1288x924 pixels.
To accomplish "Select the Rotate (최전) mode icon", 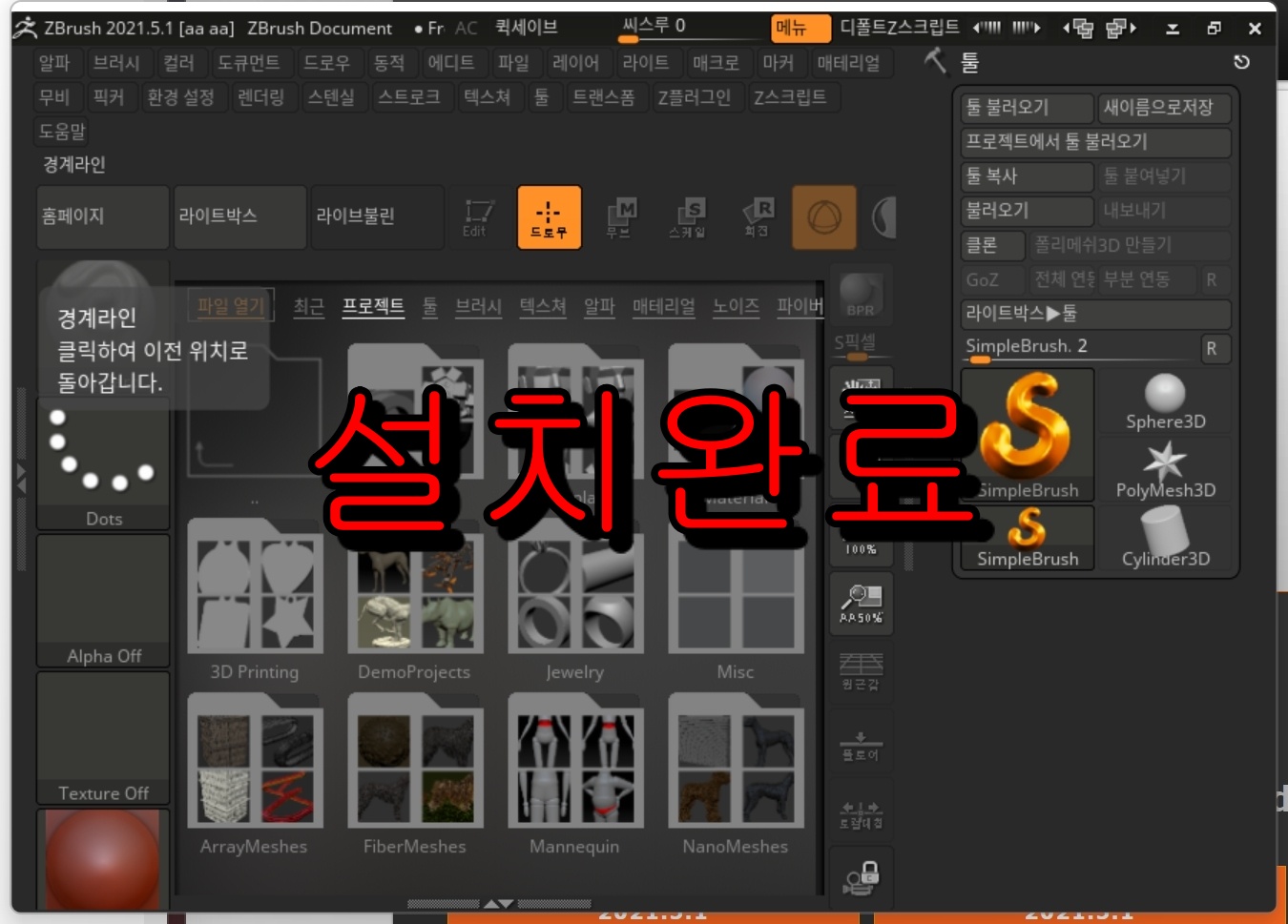I will pos(757,217).
